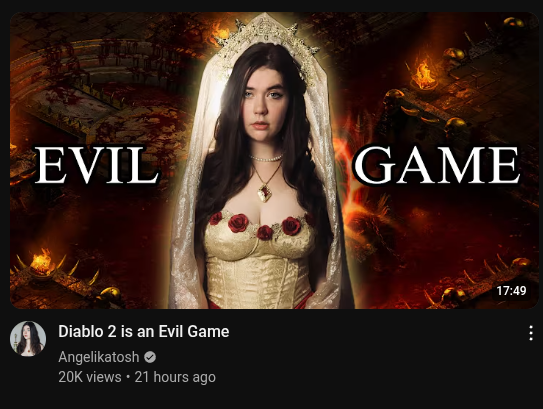Image resolution: width=543 pixels, height=409 pixels.
Task: Click the verified checkmark badge beside Angelikatosh
Action: pyautogui.click(x=150, y=357)
